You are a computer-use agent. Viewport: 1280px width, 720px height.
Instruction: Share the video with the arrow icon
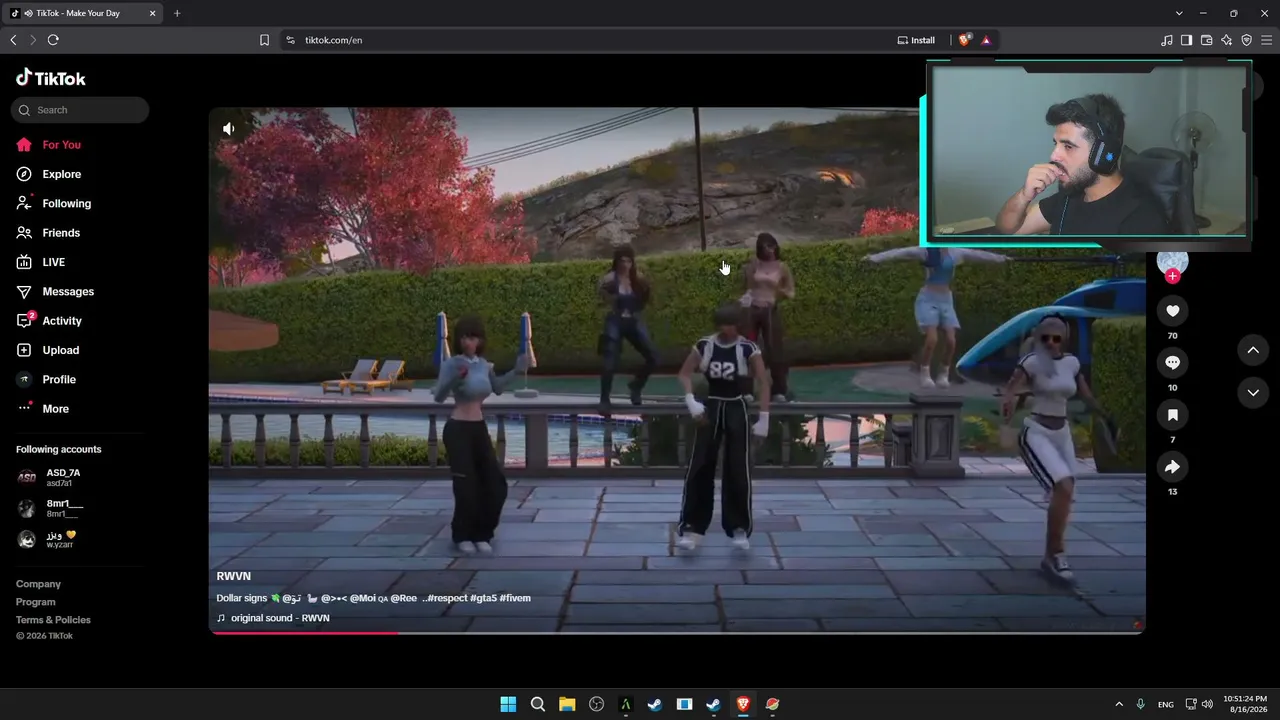[1173, 466]
